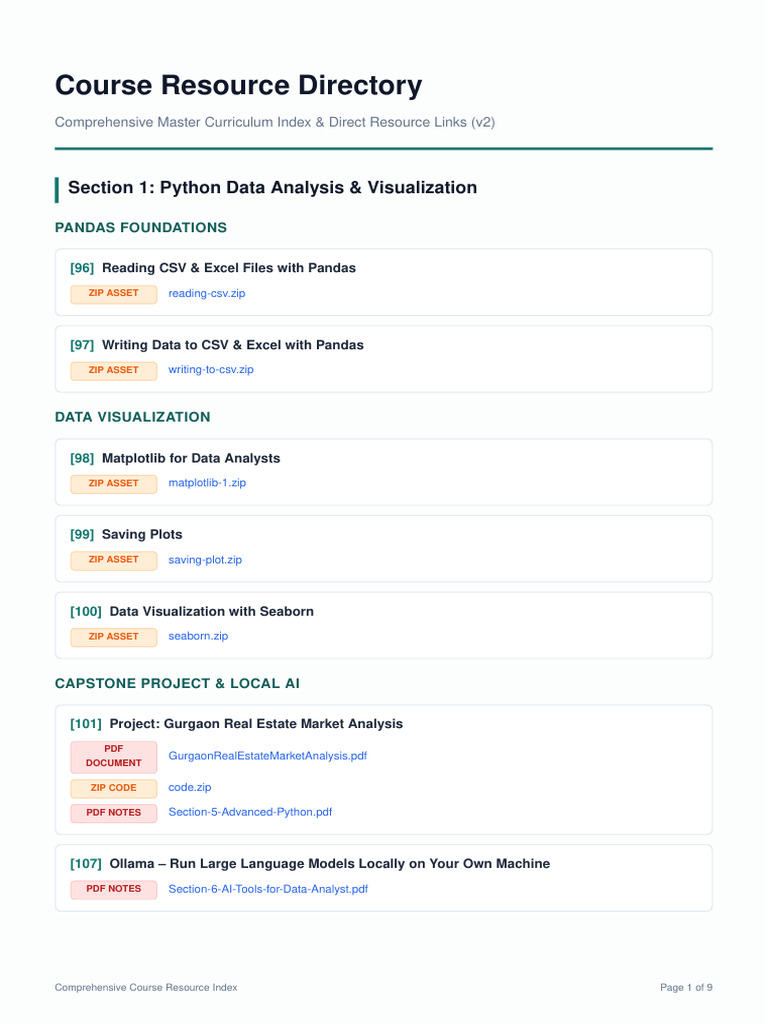The image size is (768, 1024).
Task: Click the ZIP CODE badge
Action: (114, 788)
